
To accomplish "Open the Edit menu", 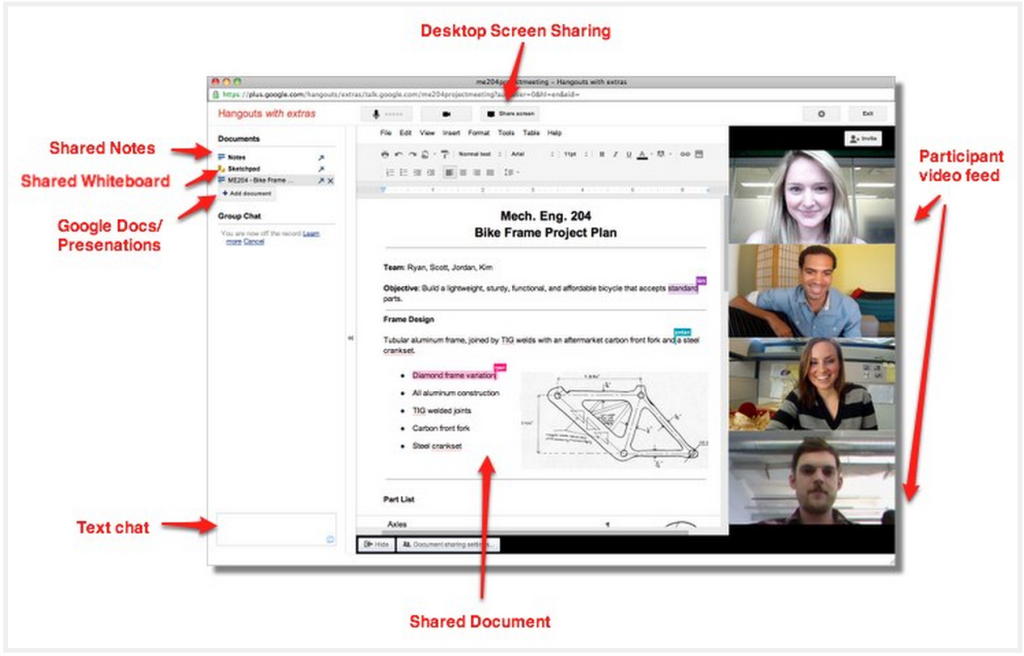I will pyautogui.click(x=406, y=133).
